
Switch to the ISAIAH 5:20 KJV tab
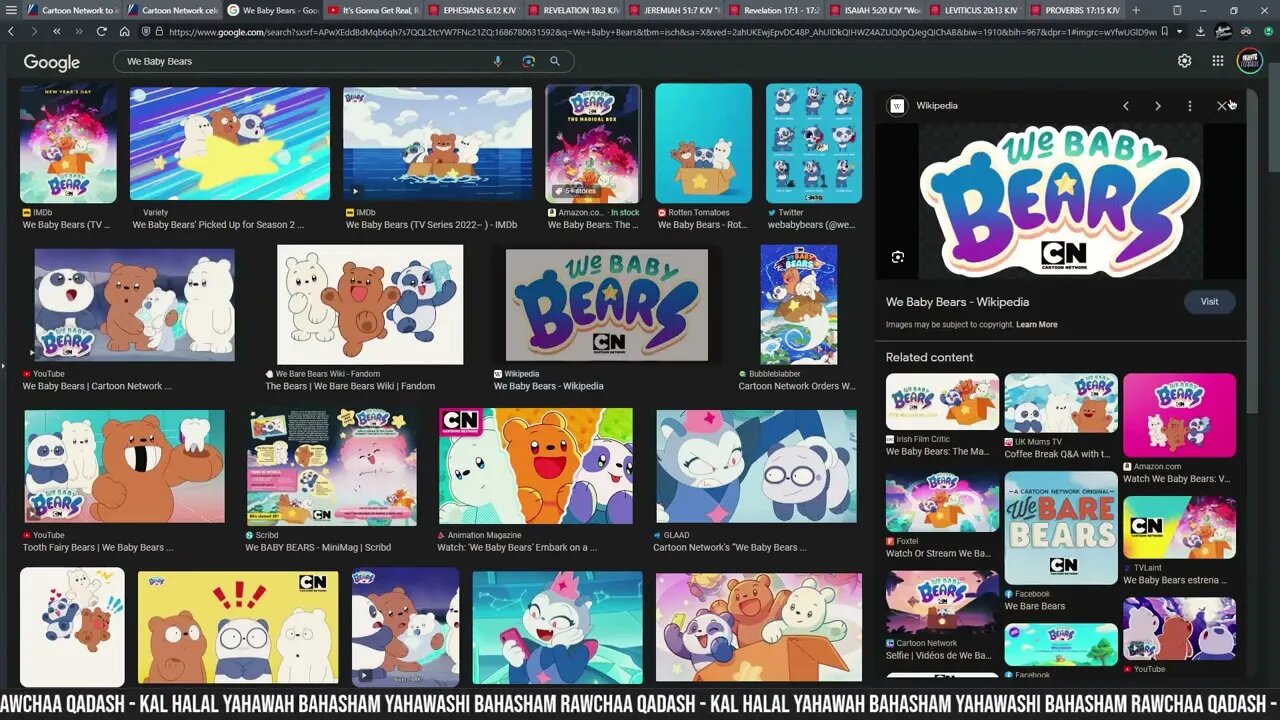point(875,10)
